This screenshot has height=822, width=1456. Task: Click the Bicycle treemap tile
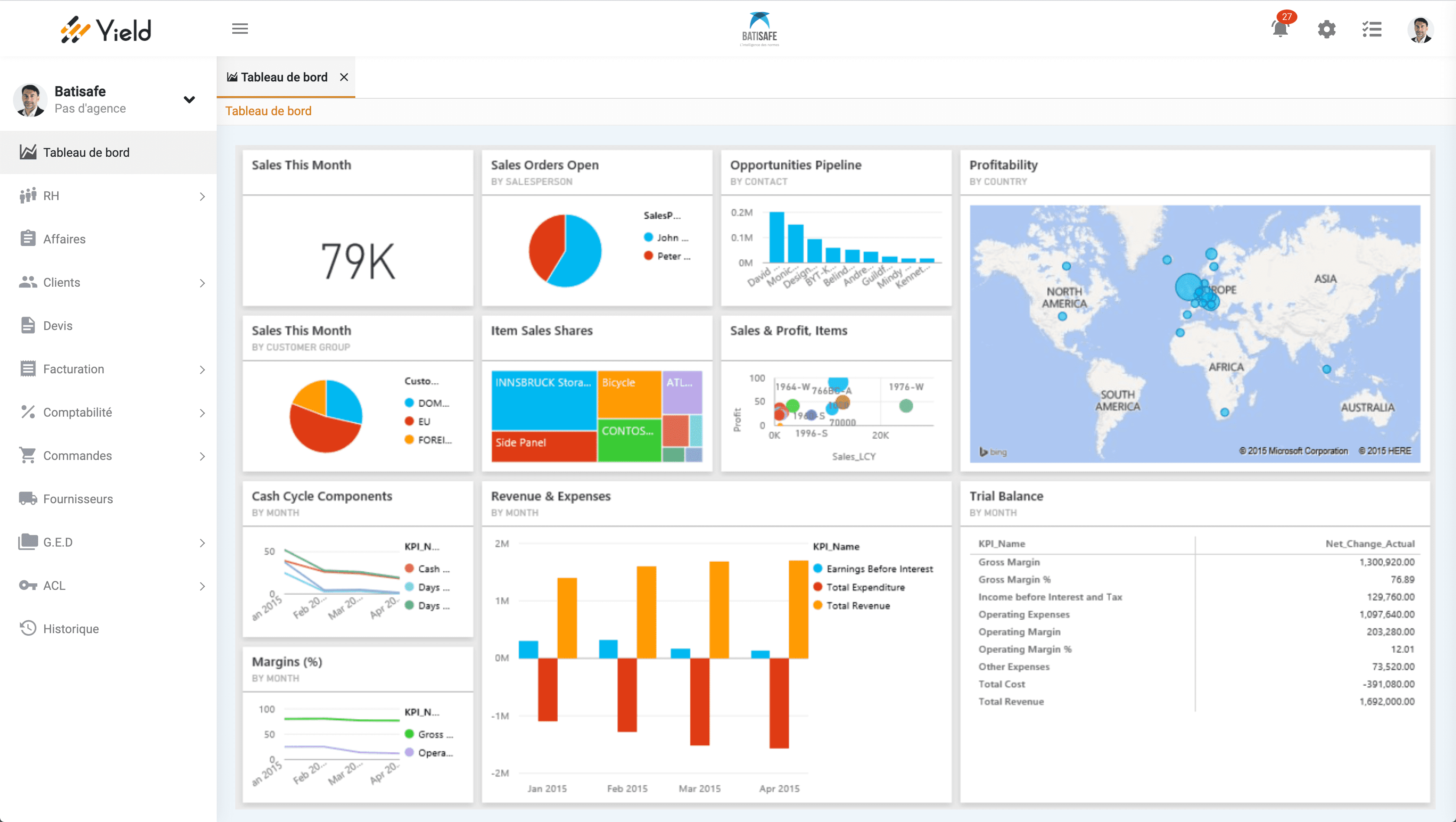tap(629, 394)
